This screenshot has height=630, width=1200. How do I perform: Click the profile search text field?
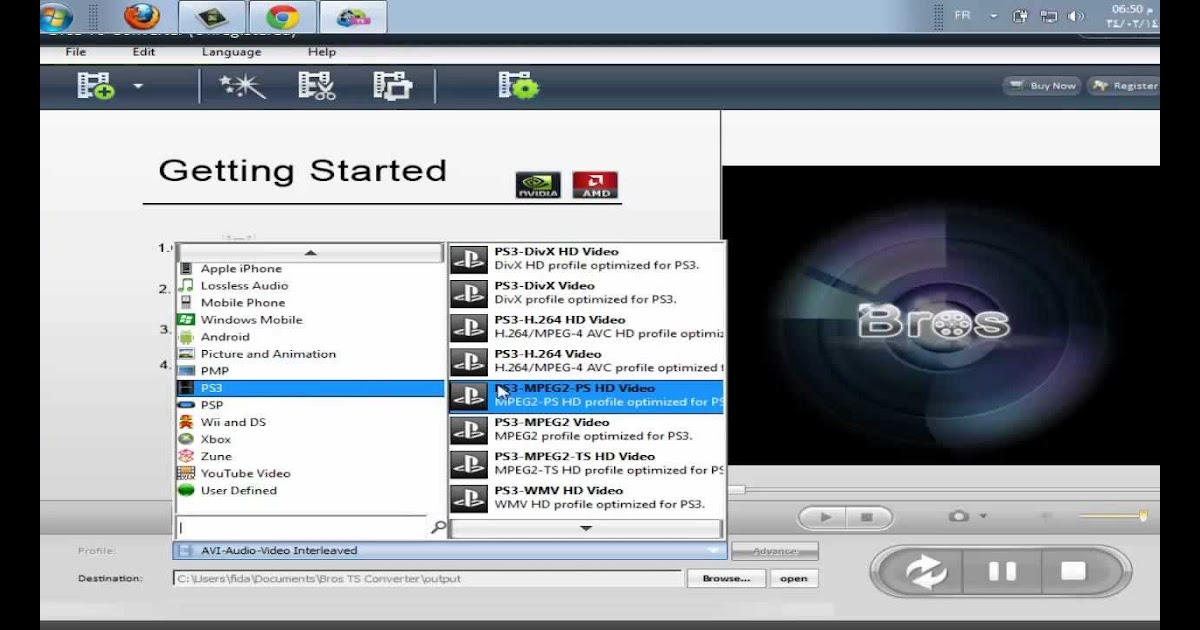coord(302,527)
